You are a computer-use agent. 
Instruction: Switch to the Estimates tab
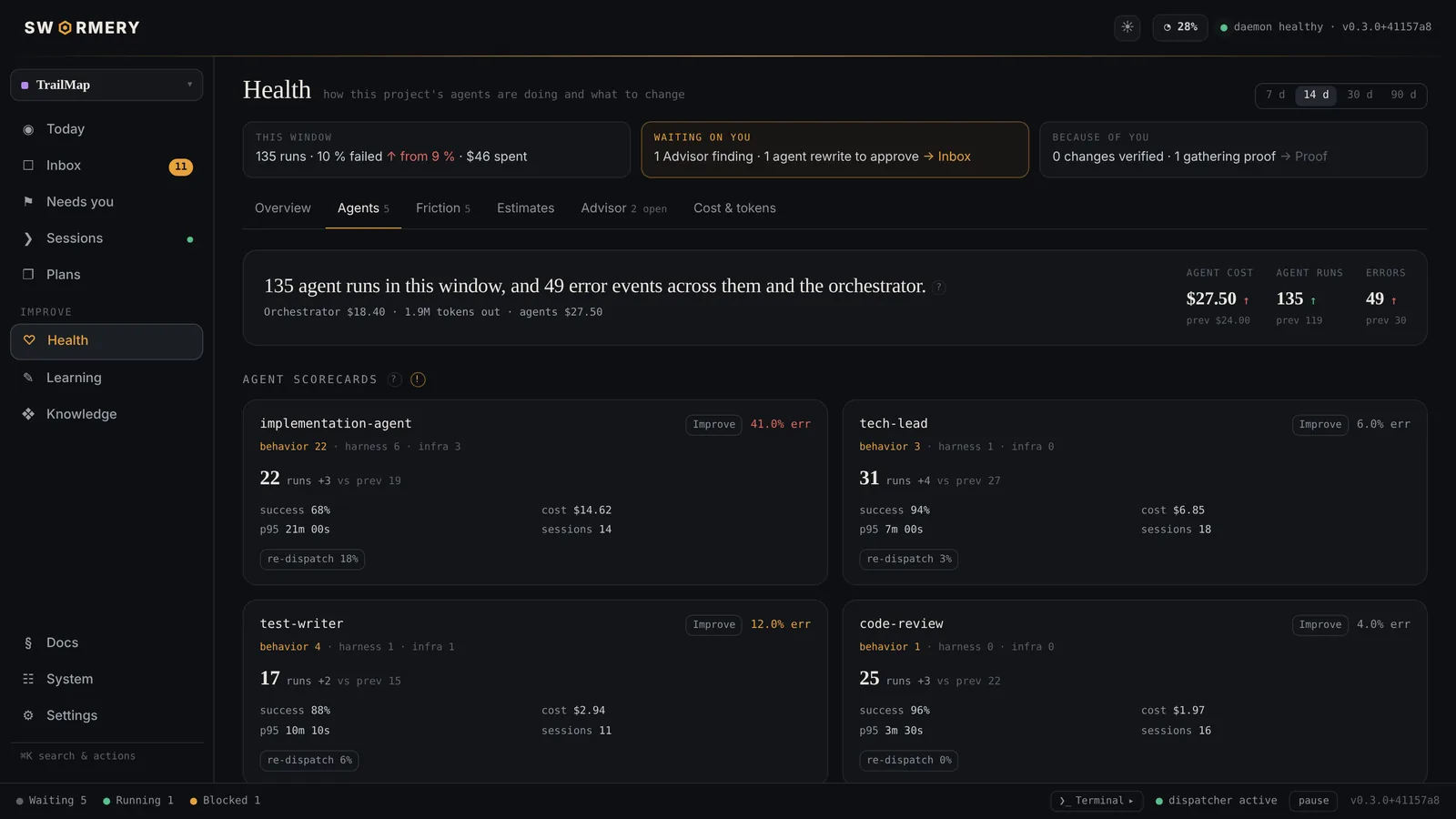tap(526, 208)
